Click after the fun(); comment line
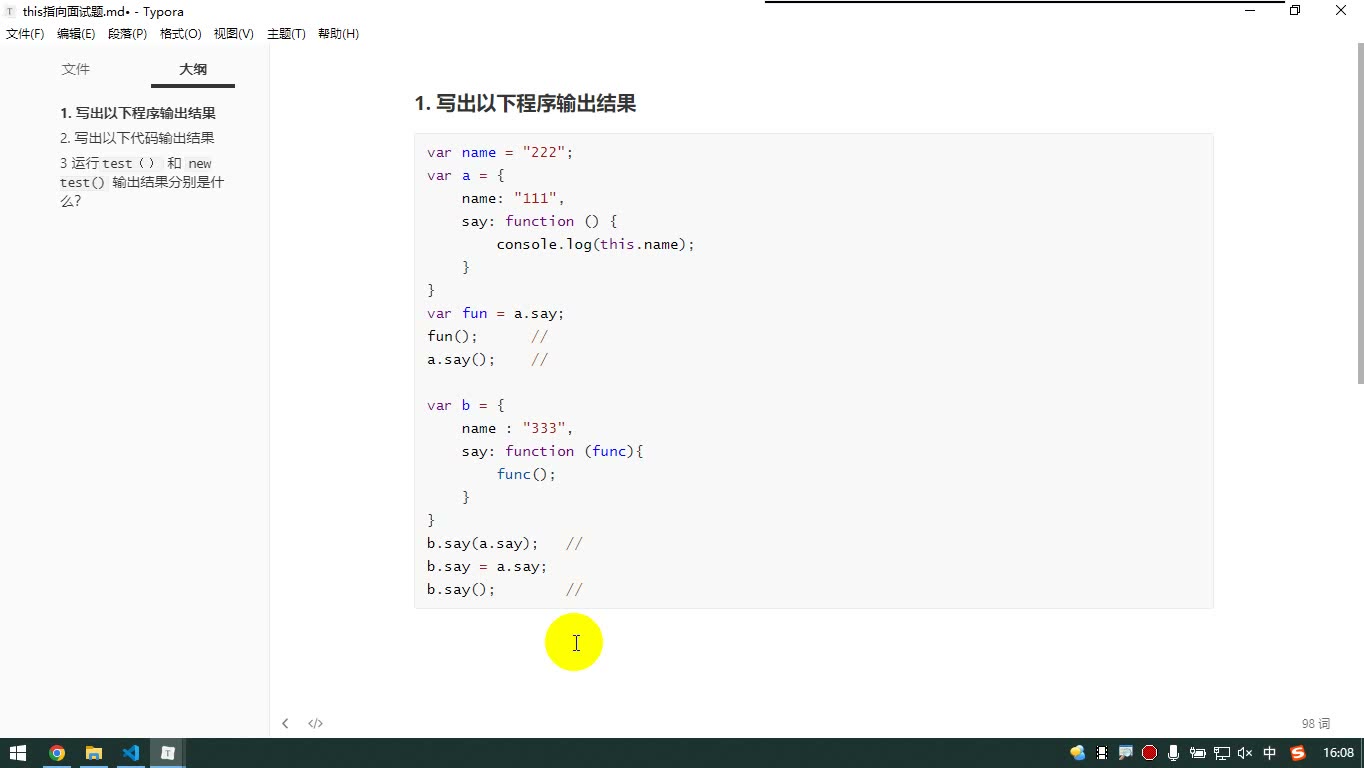The height and width of the screenshot is (768, 1364). (487, 336)
